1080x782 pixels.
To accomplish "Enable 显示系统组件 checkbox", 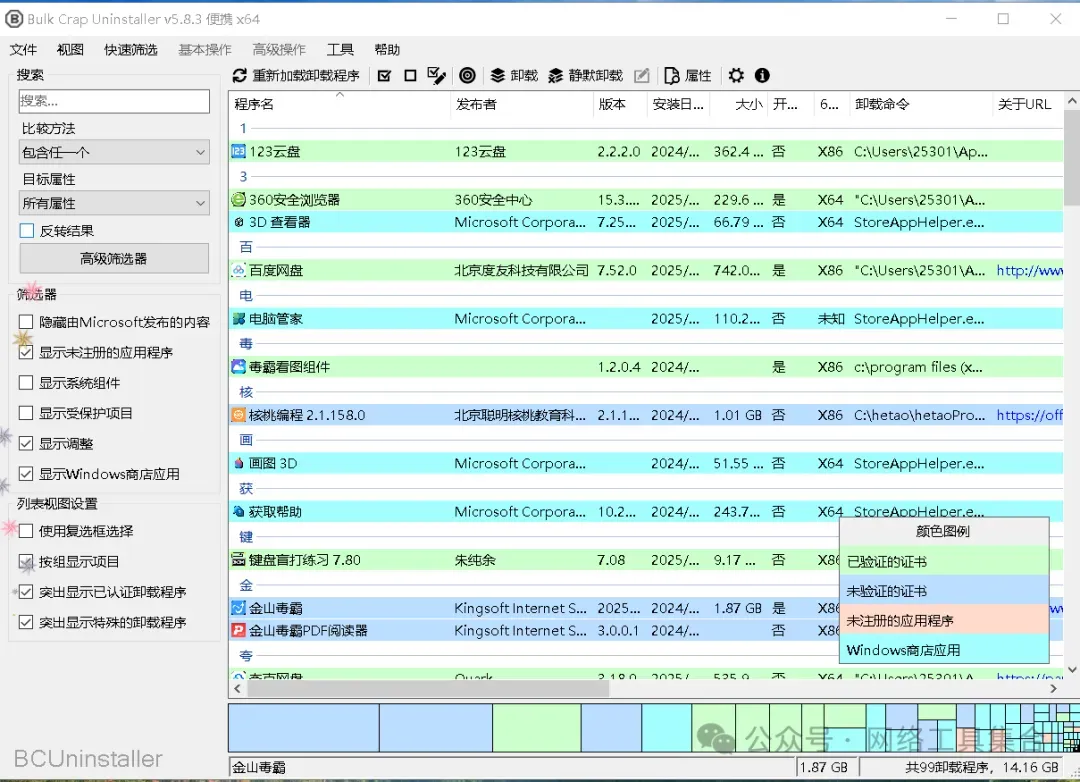I will pos(26,382).
